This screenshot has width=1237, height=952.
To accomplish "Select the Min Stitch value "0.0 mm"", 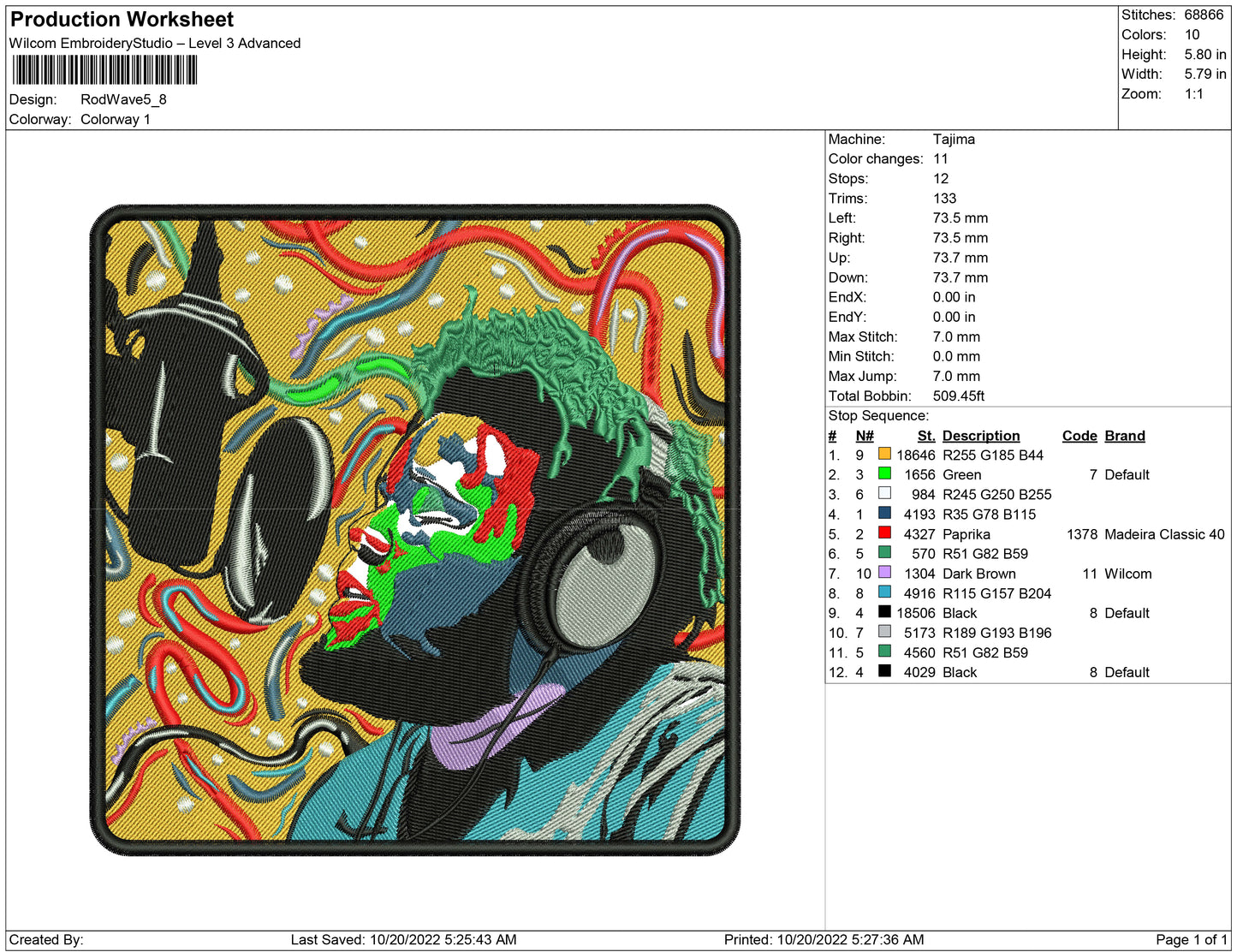I will pyautogui.click(x=956, y=356).
